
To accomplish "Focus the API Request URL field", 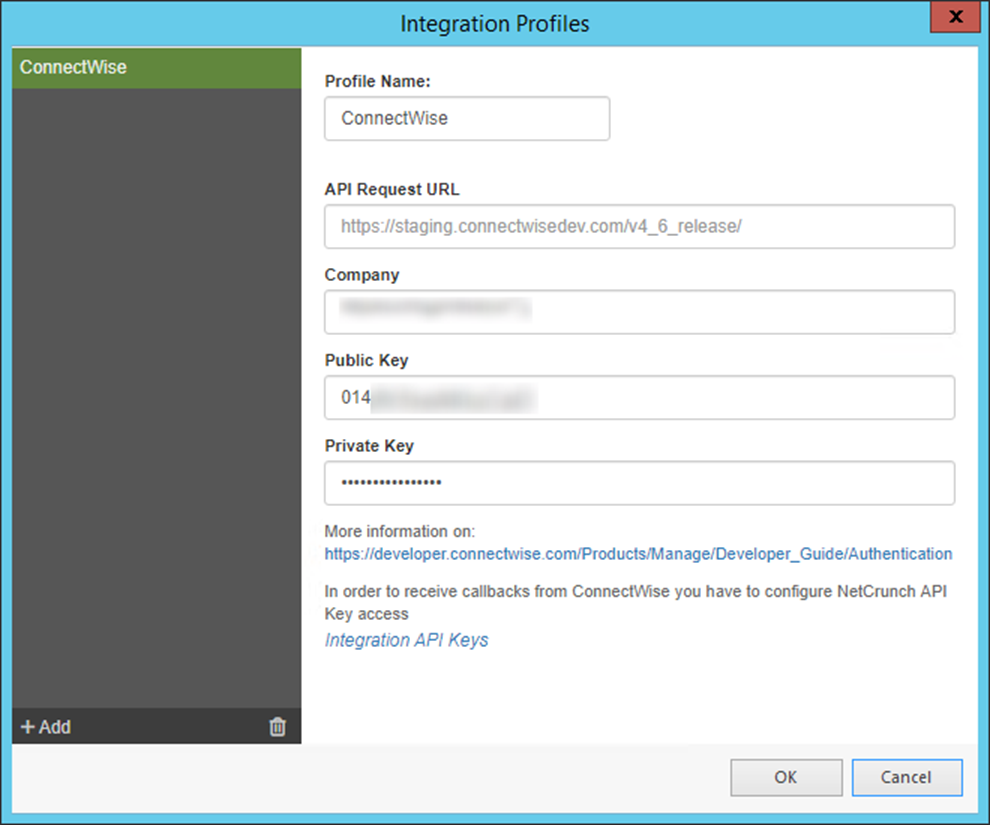I will (x=640, y=227).
